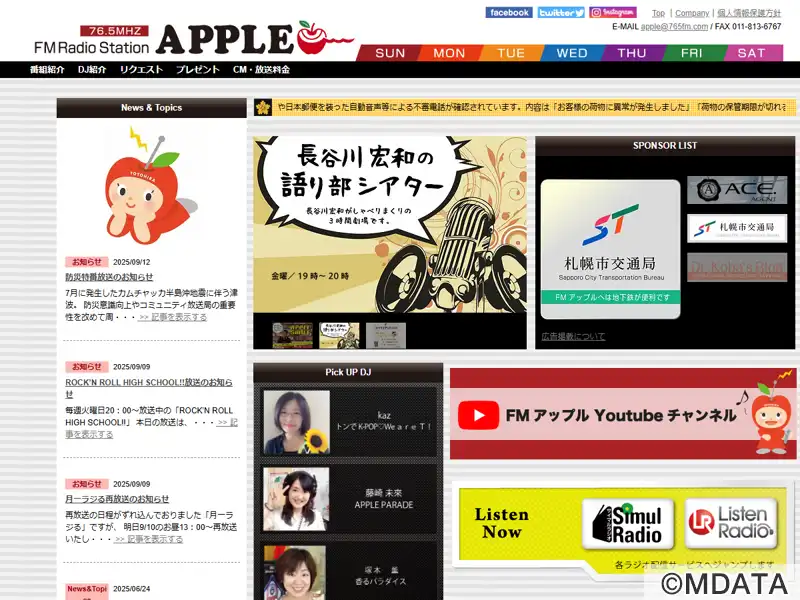Open 藤崎 未來 DJ photo

tap(296, 499)
